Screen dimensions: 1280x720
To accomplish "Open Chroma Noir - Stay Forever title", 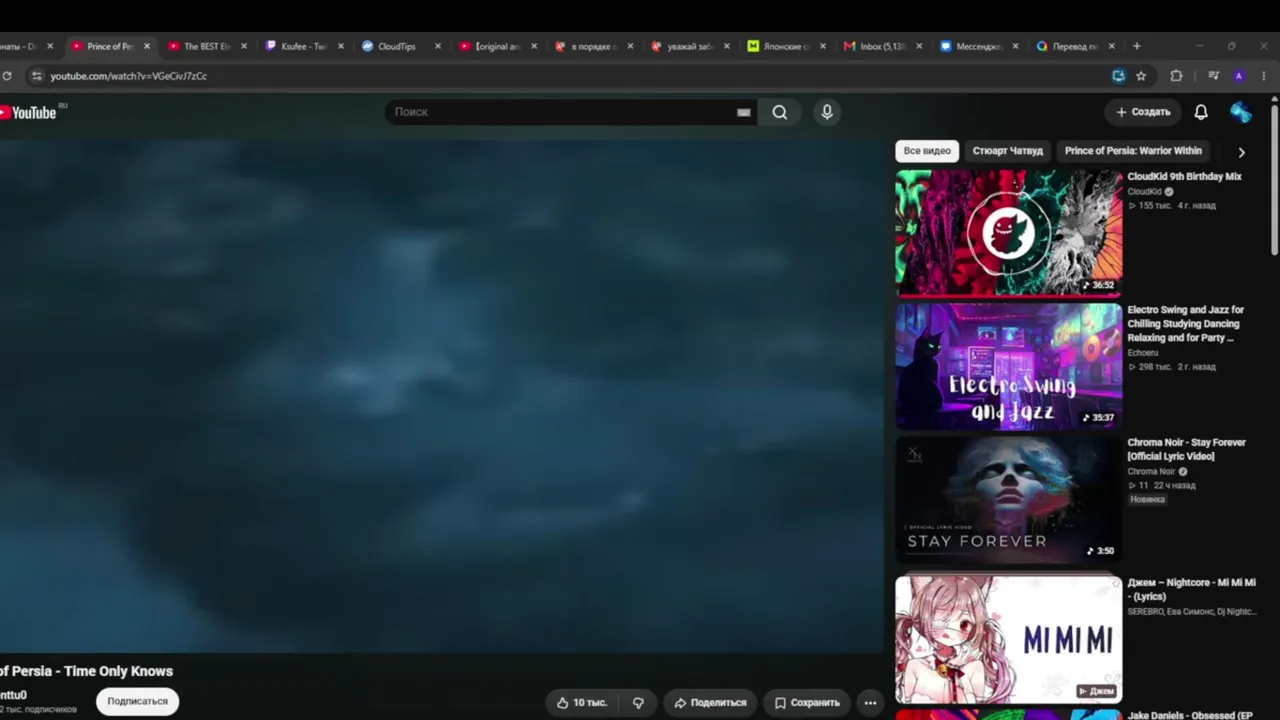I will 1187,449.
